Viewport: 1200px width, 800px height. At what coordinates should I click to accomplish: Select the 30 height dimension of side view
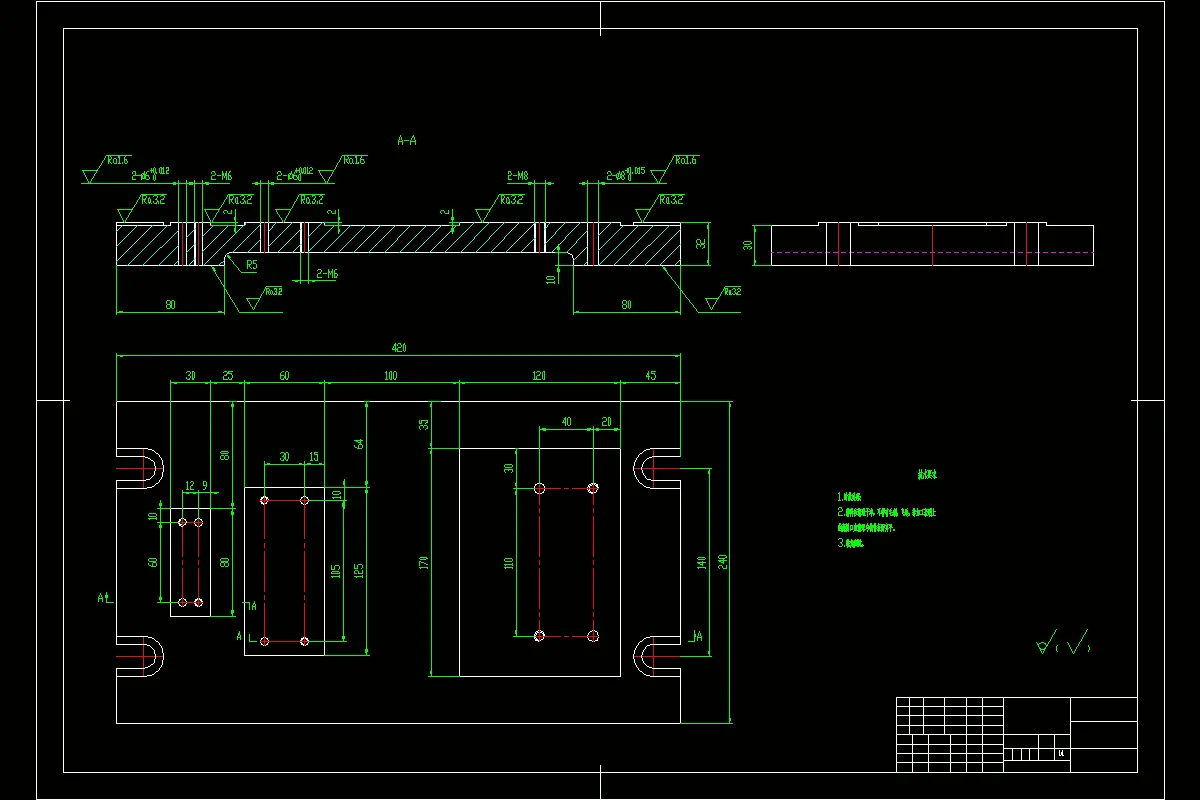pos(747,245)
